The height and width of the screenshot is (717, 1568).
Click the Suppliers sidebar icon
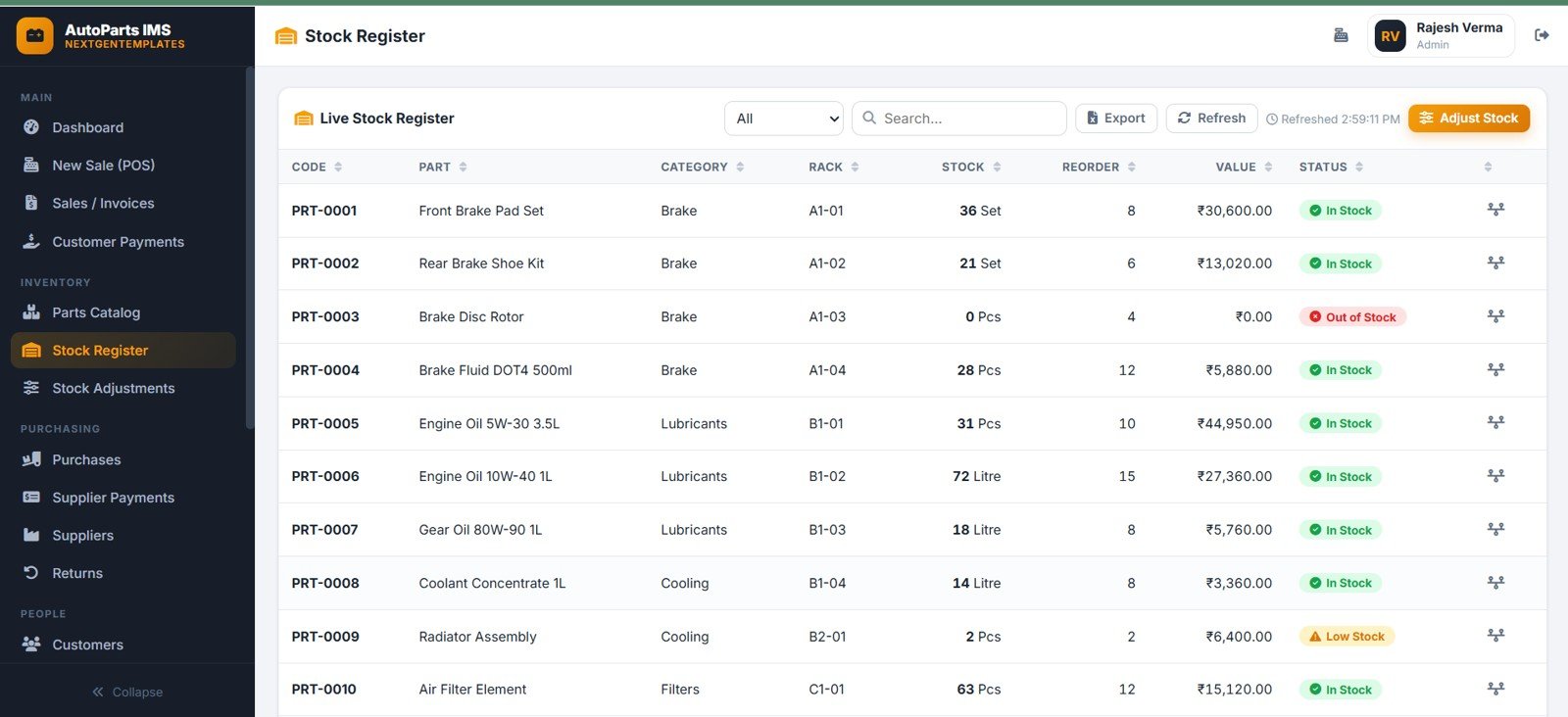(31, 535)
